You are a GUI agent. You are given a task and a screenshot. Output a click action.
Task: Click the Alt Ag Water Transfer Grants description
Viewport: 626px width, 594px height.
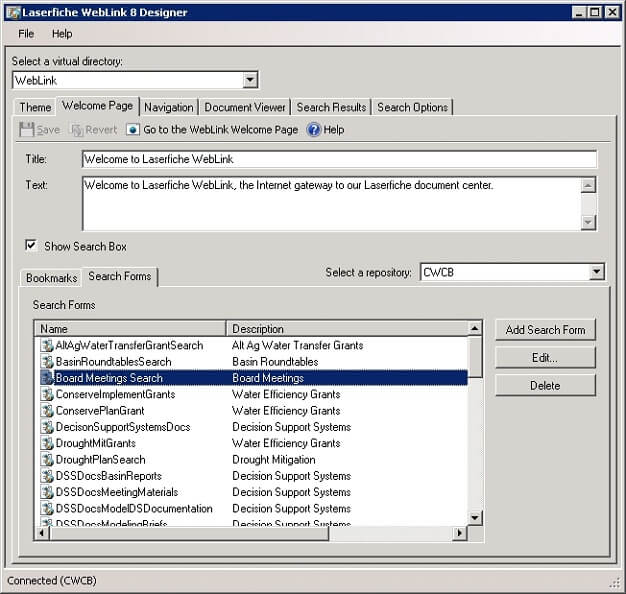298,345
